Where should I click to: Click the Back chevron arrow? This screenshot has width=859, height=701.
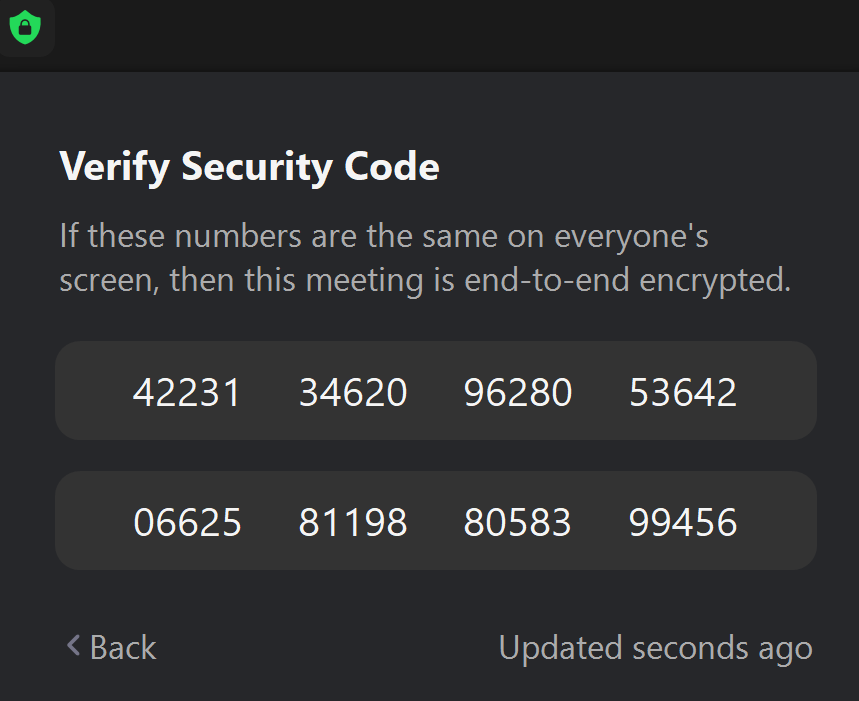(x=73, y=646)
